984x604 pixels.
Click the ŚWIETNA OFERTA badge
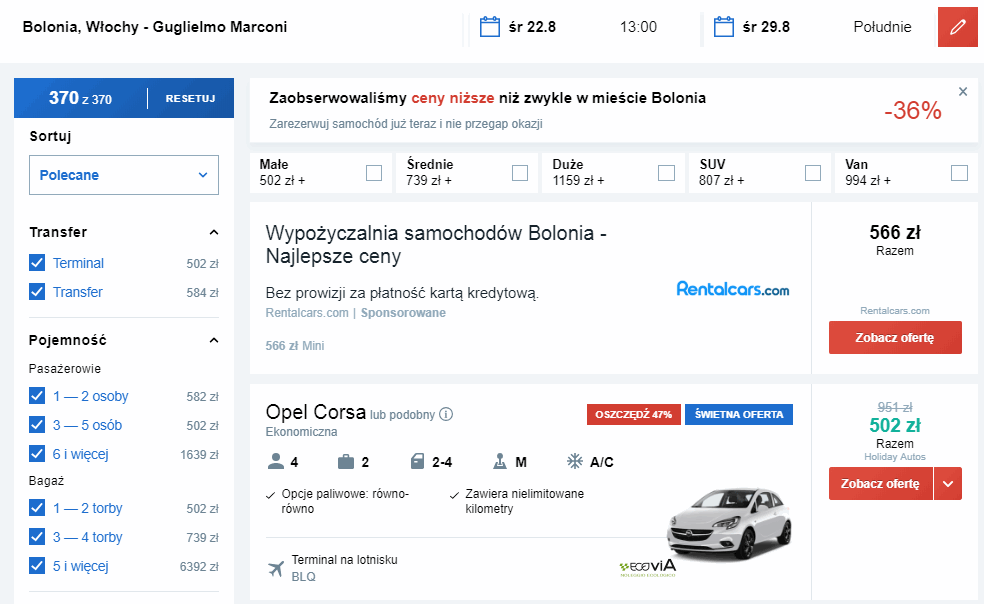(x=739, y=414)
